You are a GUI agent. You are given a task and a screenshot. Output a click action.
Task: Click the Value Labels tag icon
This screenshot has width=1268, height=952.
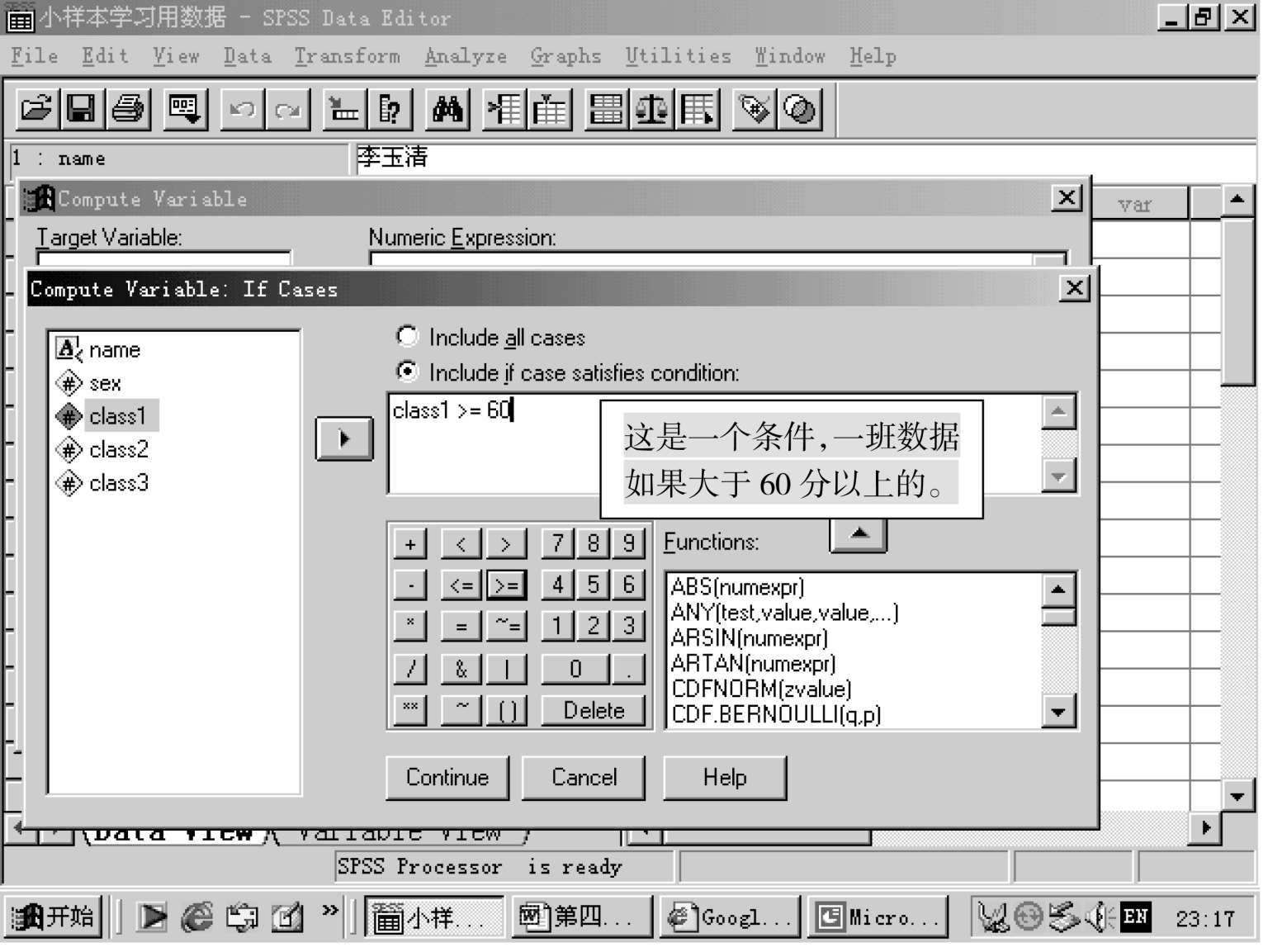point(755,109)
